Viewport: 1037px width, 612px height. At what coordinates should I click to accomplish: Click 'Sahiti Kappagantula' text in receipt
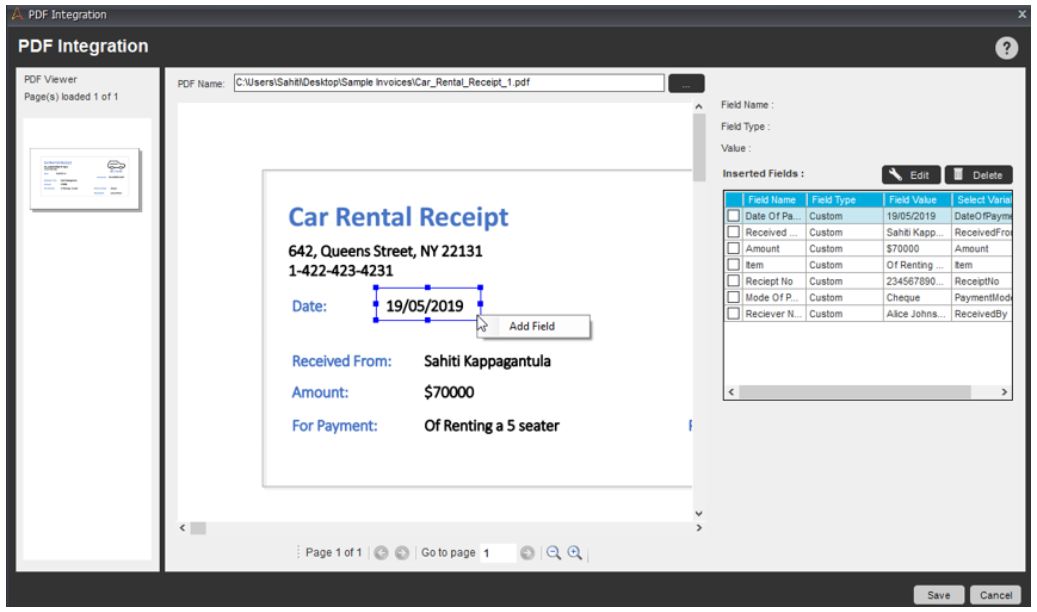click(487, 361)
